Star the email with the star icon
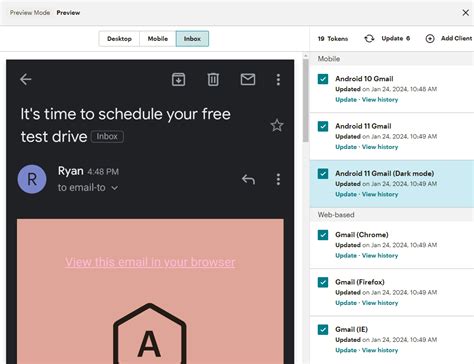Viewport: 474px width, 364px height. point(277,125)
